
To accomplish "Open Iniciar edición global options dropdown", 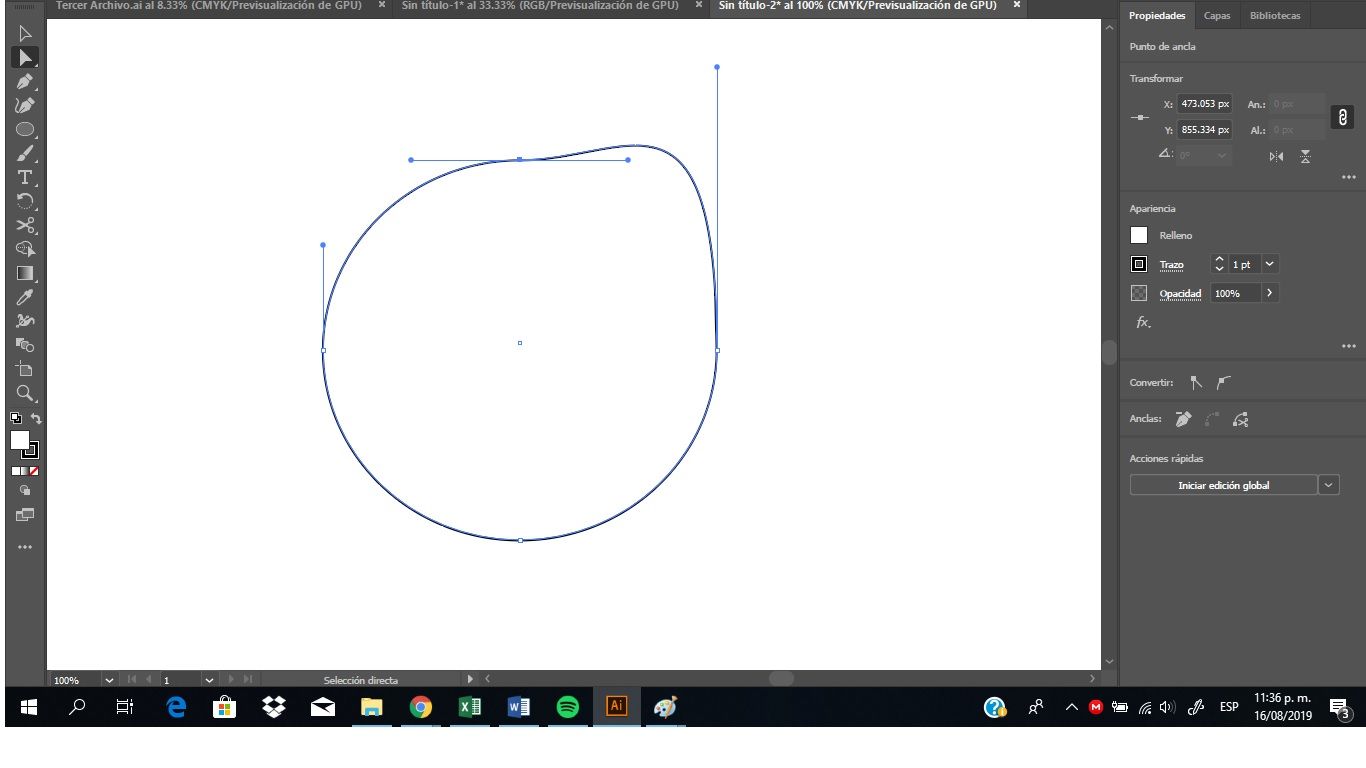I will [x=1329, y=485].
